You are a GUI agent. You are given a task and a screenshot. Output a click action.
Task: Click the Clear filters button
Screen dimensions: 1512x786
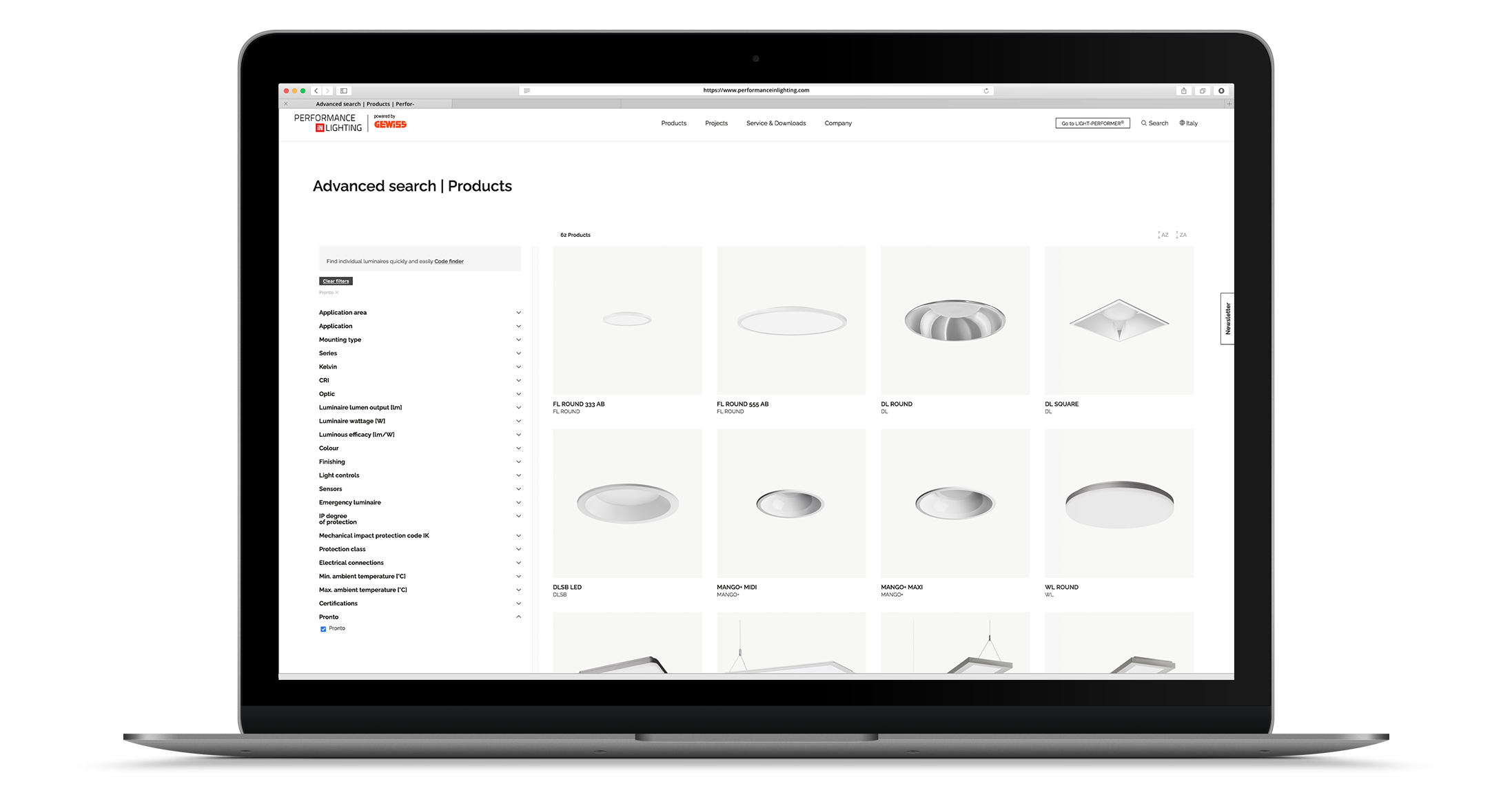(335, 281)
